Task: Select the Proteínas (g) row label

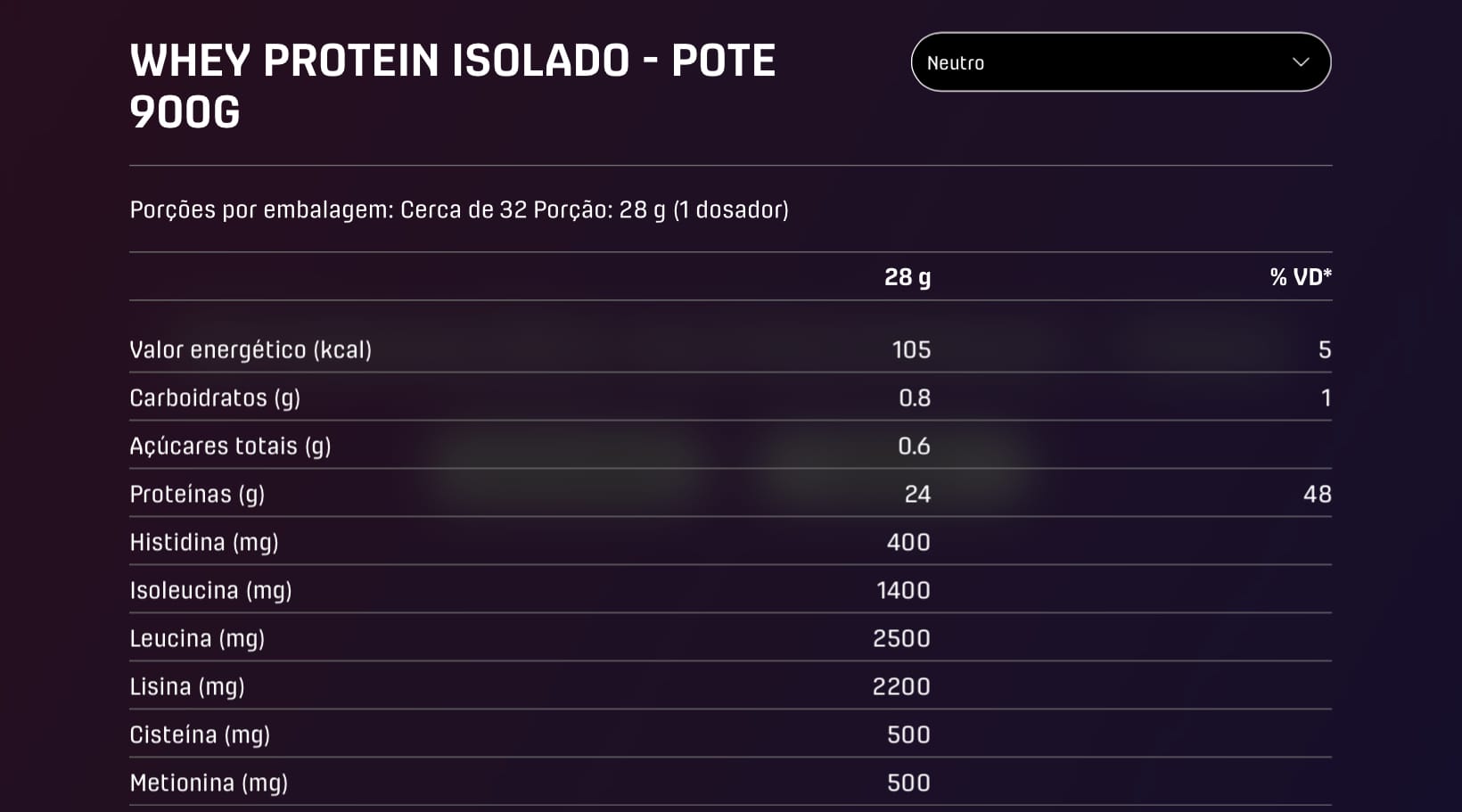Action: (197, 494)
